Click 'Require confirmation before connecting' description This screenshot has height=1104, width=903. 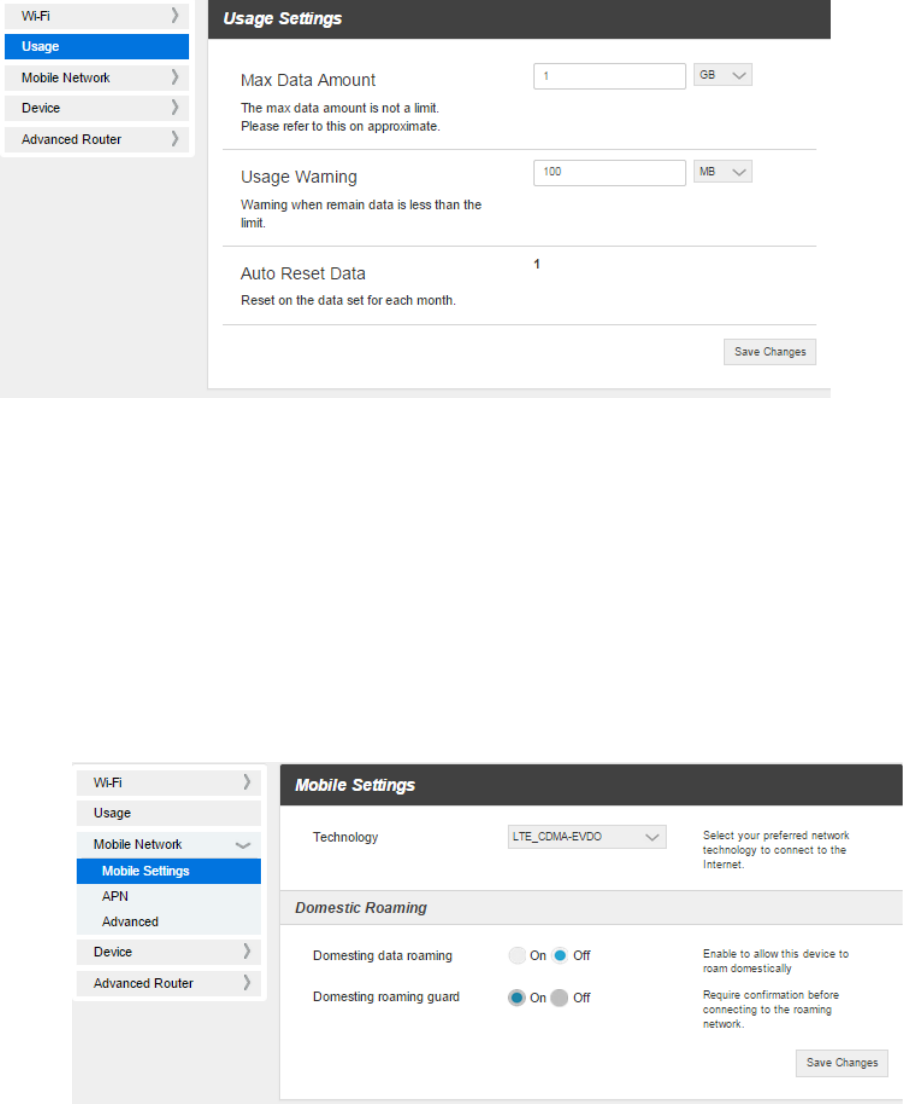click(x=771, y=1010)
